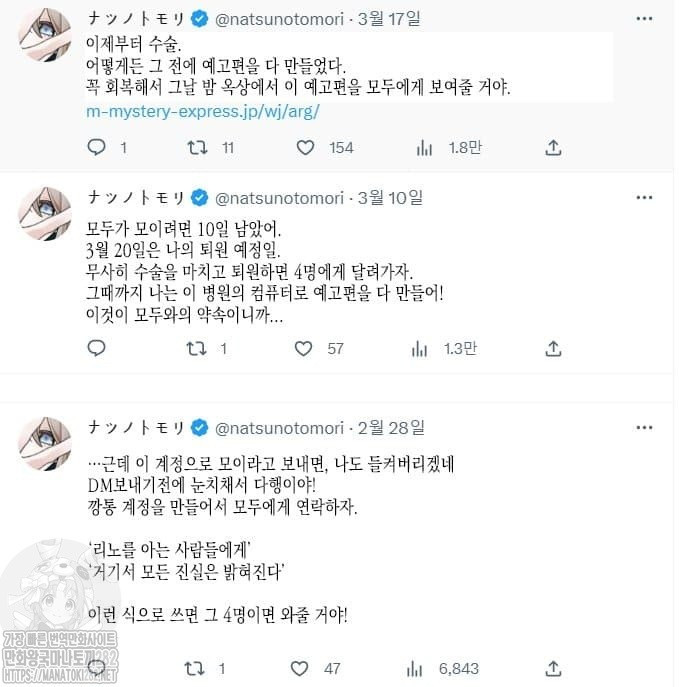
Task: View analytics showing 1.8만 views
Action: point(424,148)
